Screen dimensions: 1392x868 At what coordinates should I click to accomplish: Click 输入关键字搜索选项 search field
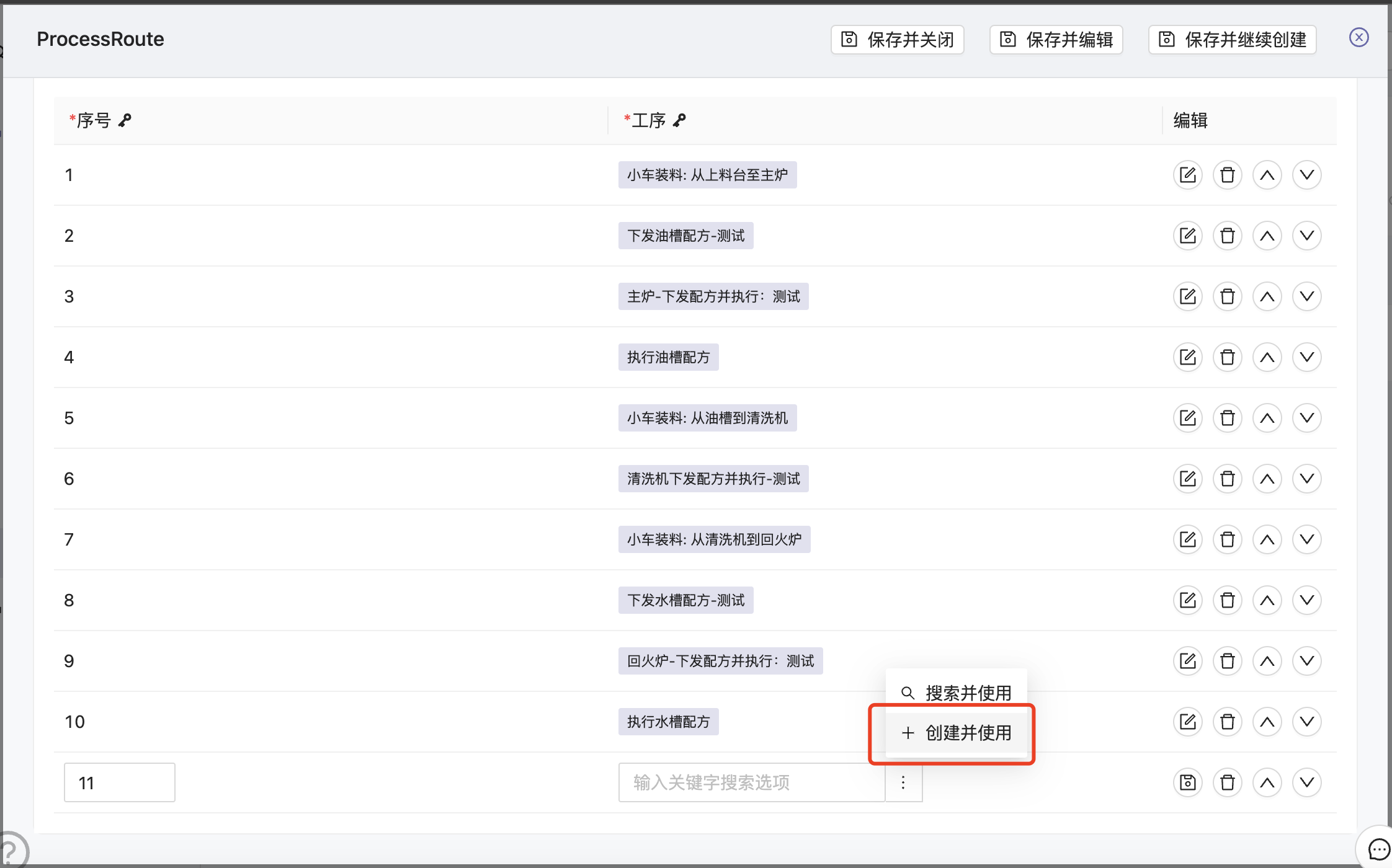pyautogui.click(x=751, y=782)
